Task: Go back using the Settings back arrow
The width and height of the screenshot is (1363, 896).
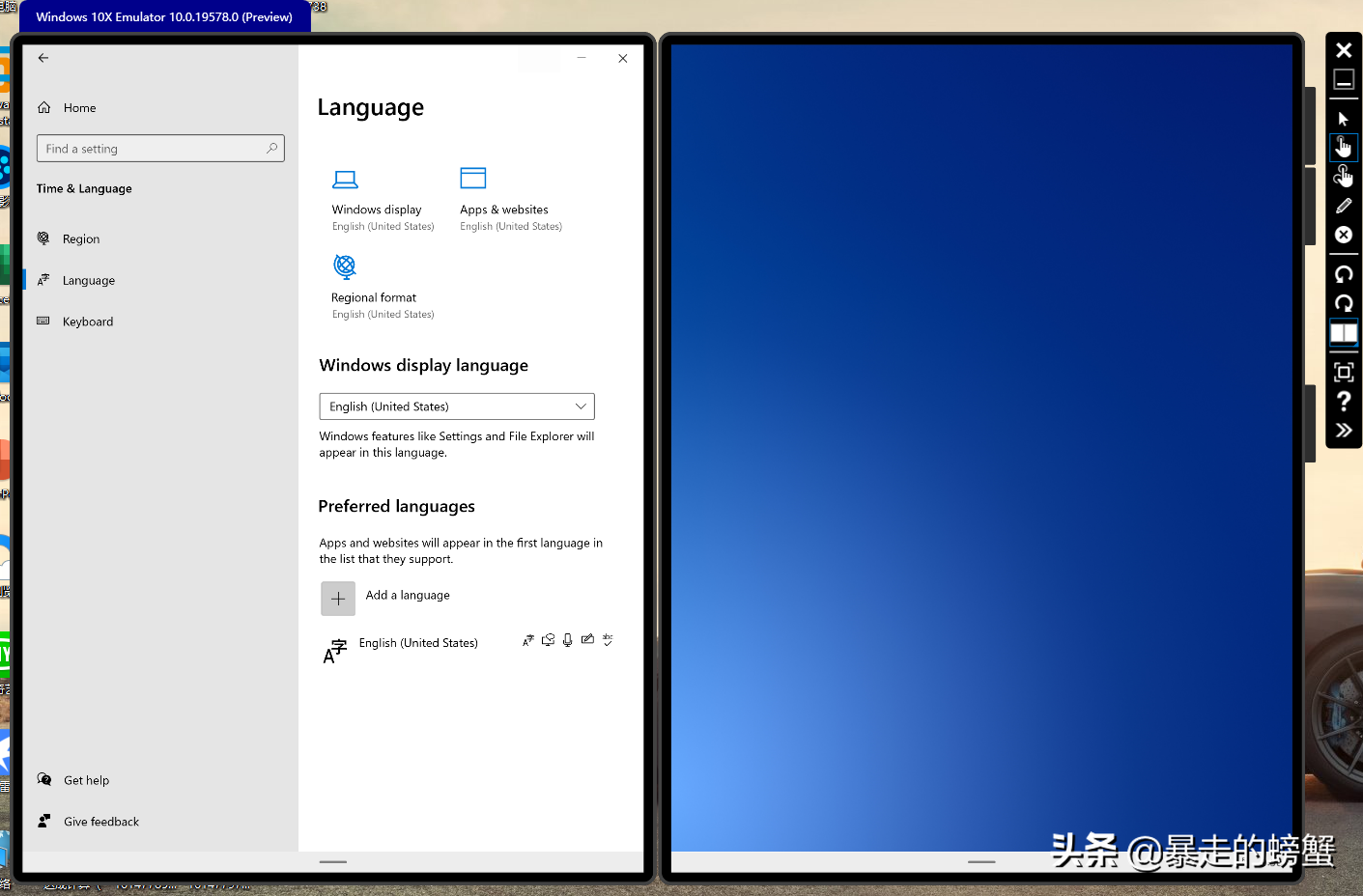Action: [43, 58]
